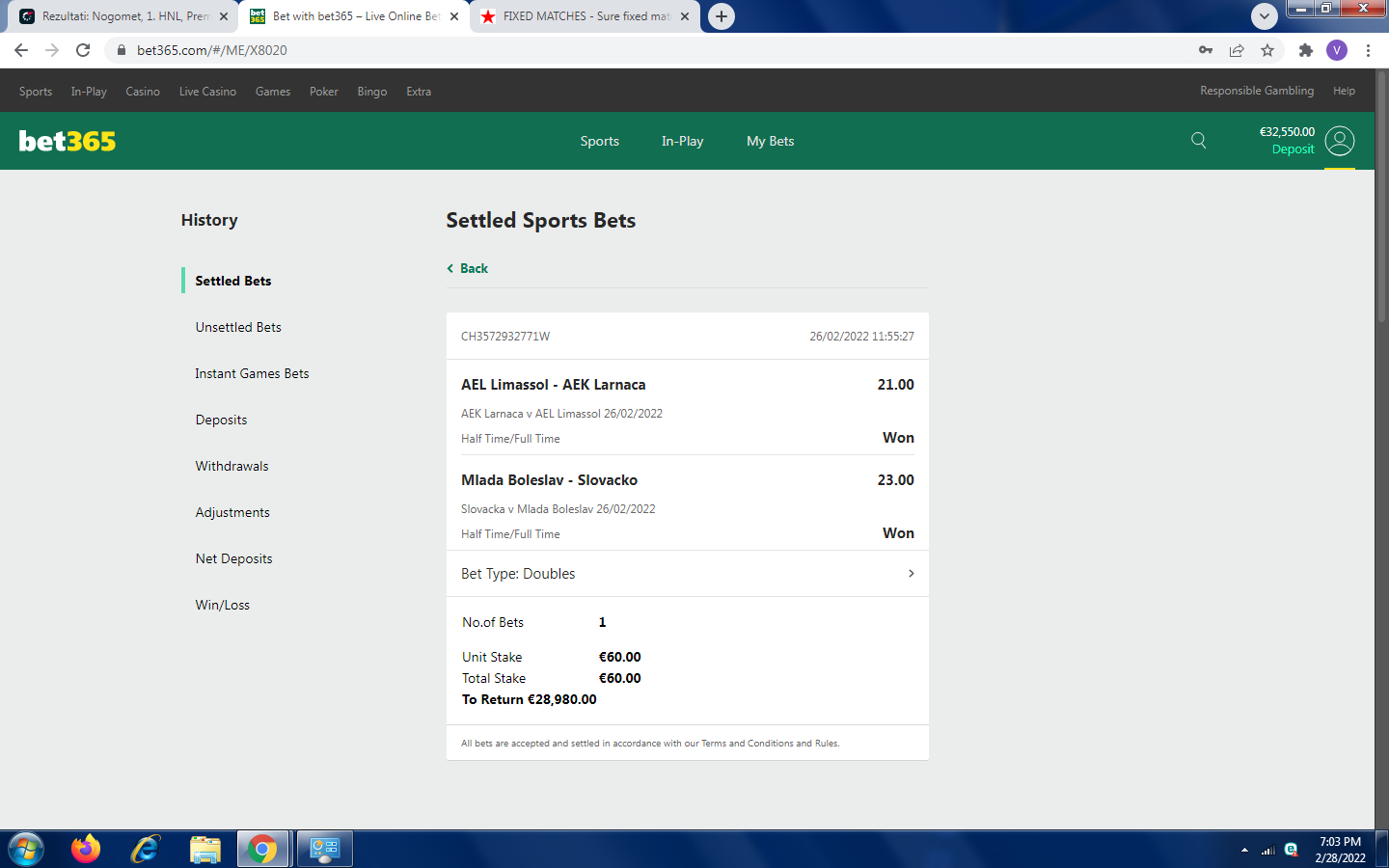Reload the page with the refresh icon
Image resolution: width=1389 pixels, height=868 pixels.
[x=83, y=50]
